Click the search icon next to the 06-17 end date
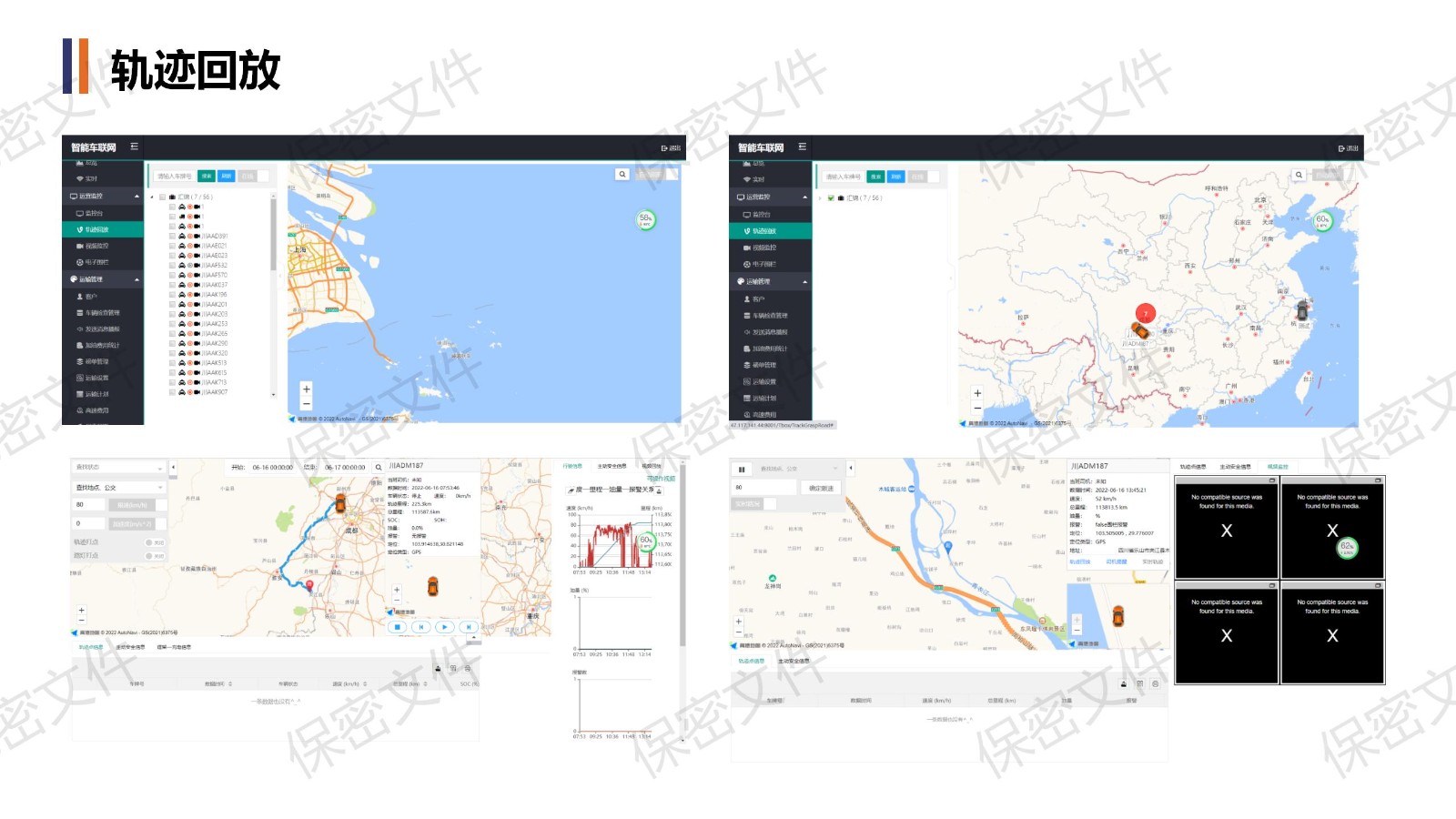Viewport: 1456px width, 819px height. [379, 468]
